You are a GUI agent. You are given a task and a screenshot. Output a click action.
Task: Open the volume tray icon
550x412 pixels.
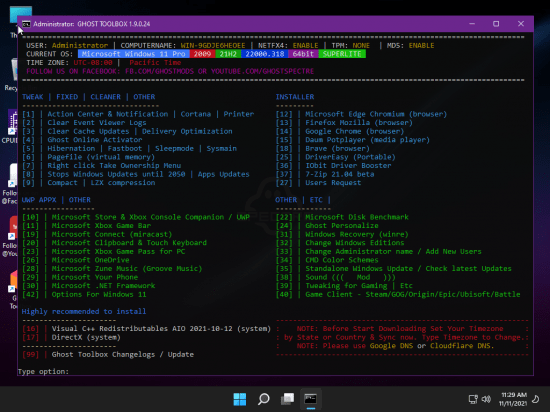[x=486, y=399]
